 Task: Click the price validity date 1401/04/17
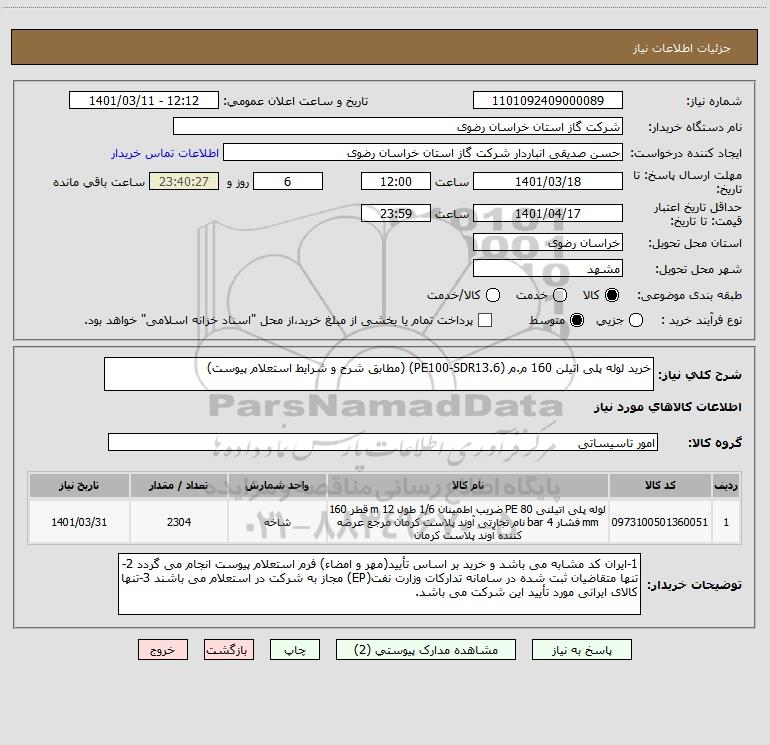click(548, 213)
